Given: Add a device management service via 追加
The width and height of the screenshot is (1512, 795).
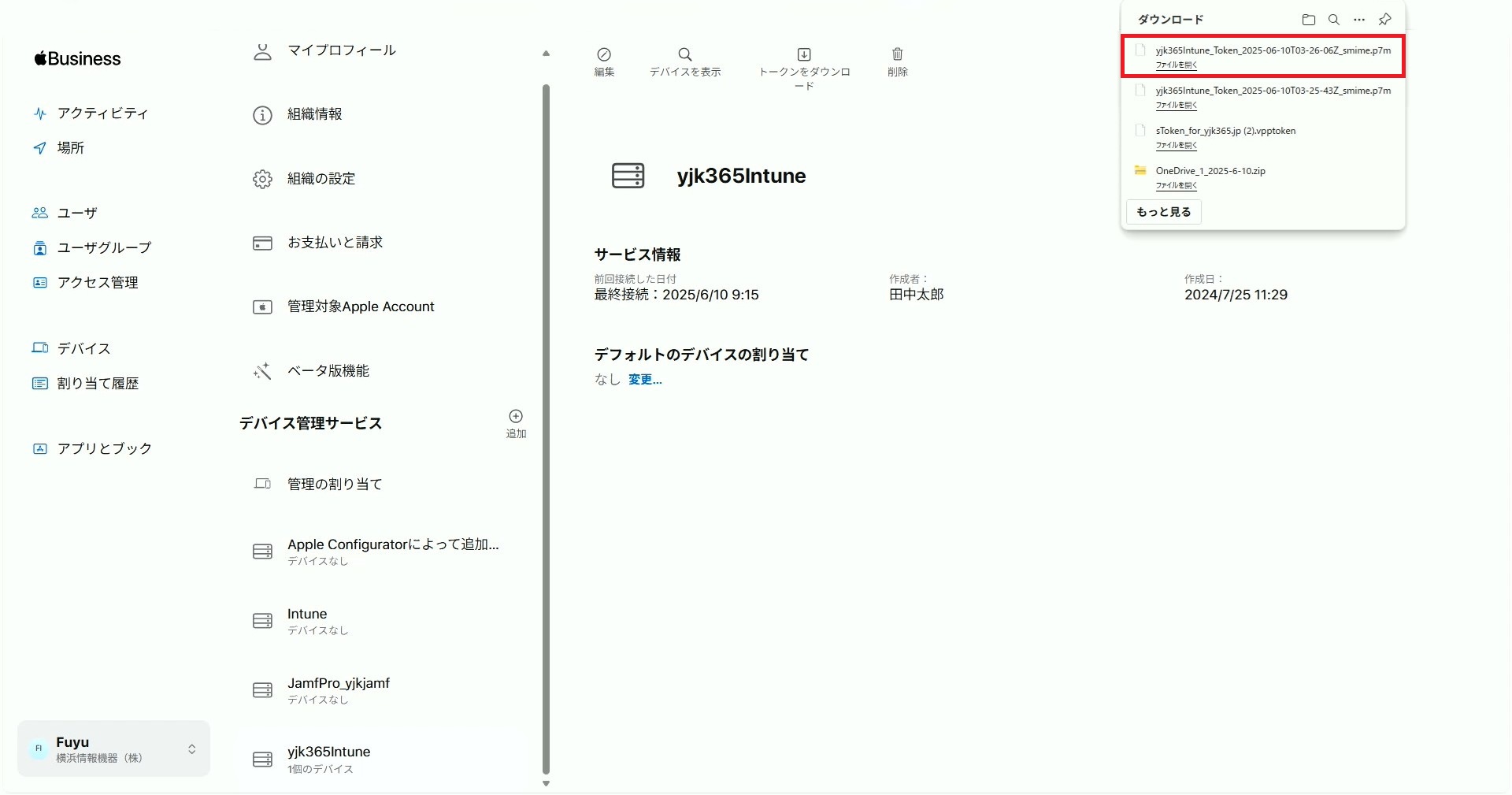Looking at the screenshot, I should pyautogui.click(x=516, y=423).
